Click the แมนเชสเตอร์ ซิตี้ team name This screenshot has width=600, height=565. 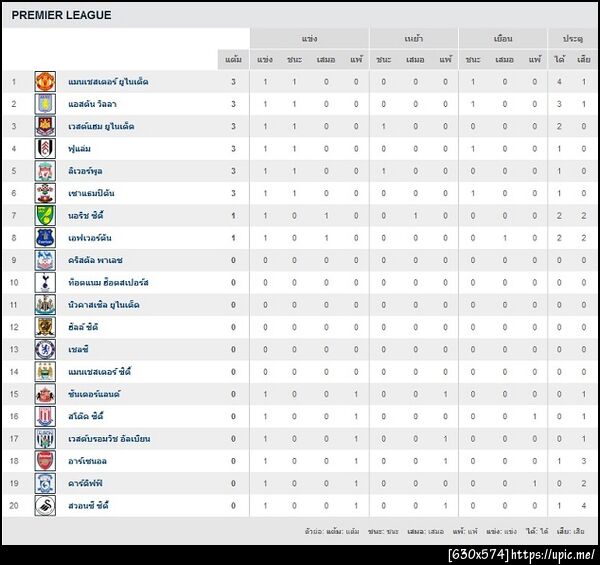pyautogui.click(x=100, y=371)
